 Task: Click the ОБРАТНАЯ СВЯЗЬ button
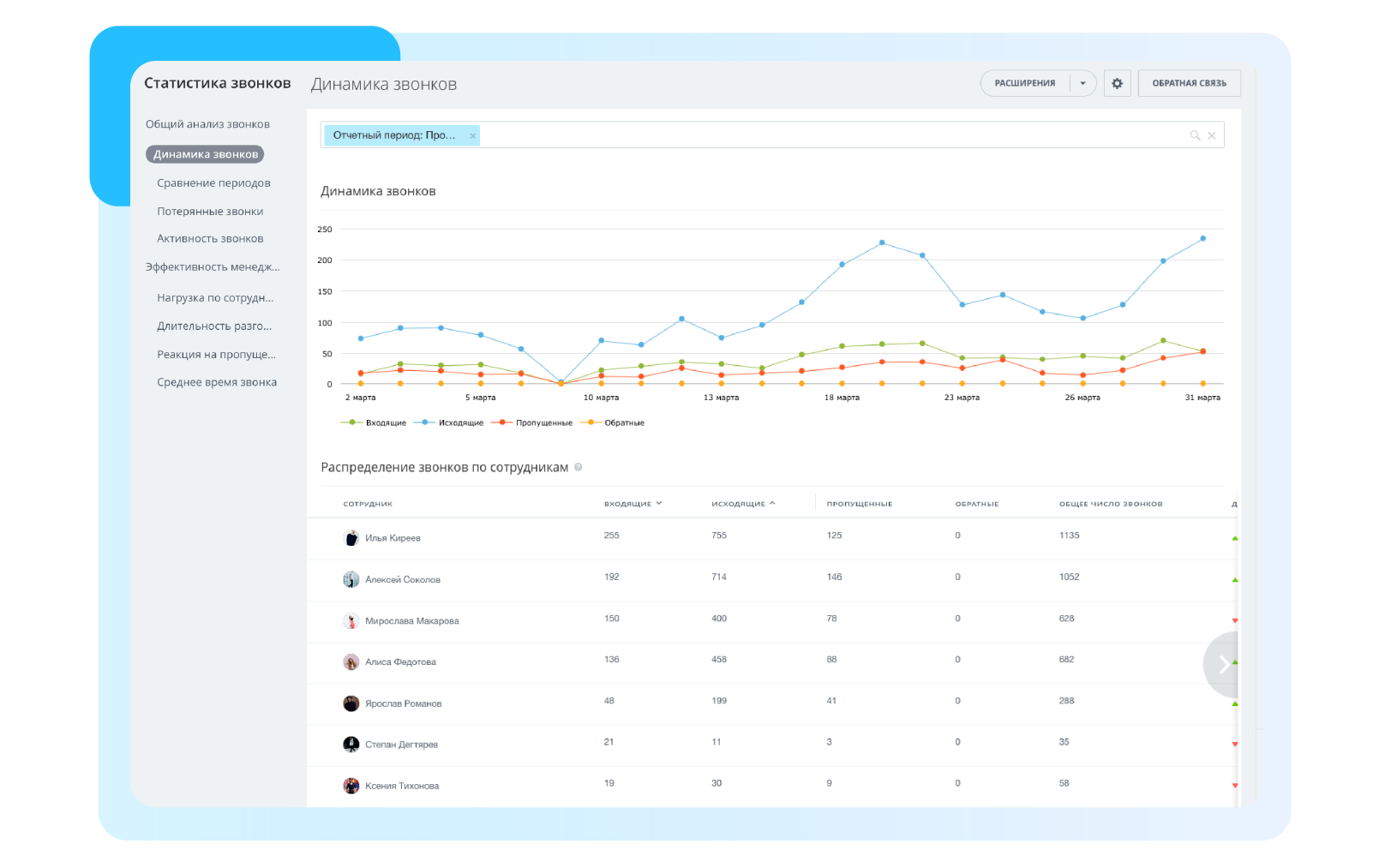[1189, 83]
